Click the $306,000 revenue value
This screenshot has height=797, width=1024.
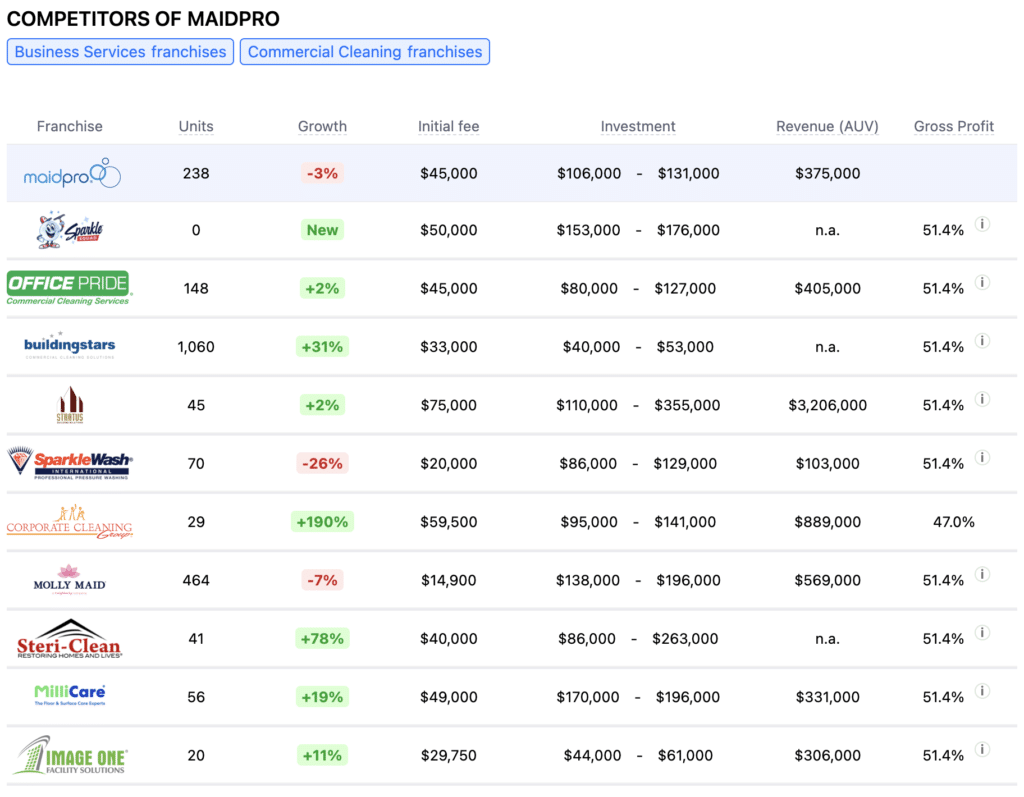tap(827, 755)
